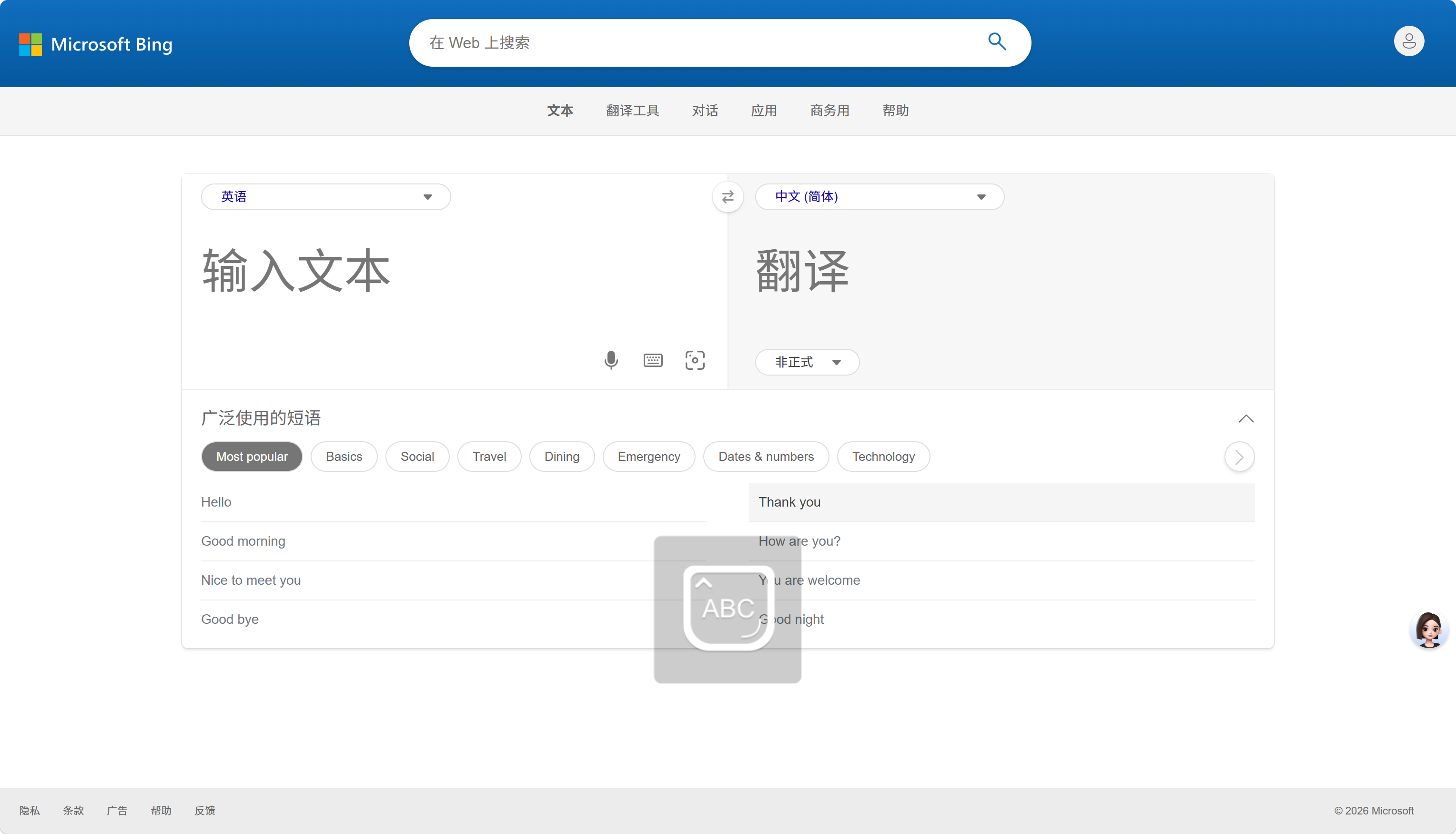Image resolution: width=1456 pixels, height=834 pixels.
Task: Select the Dates & numbers category
Action: [766, 457]
